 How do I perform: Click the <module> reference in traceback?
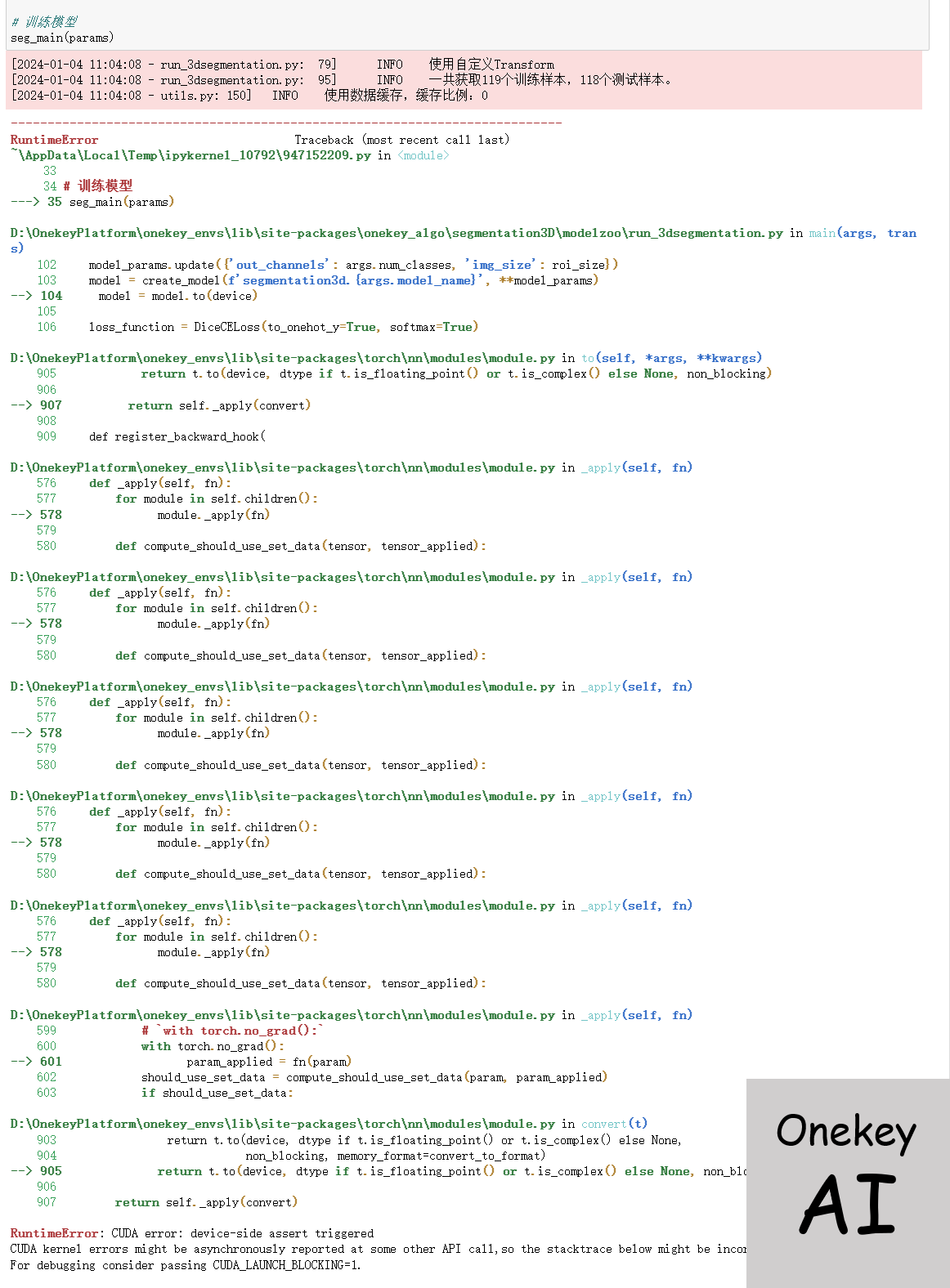(423, 155)
